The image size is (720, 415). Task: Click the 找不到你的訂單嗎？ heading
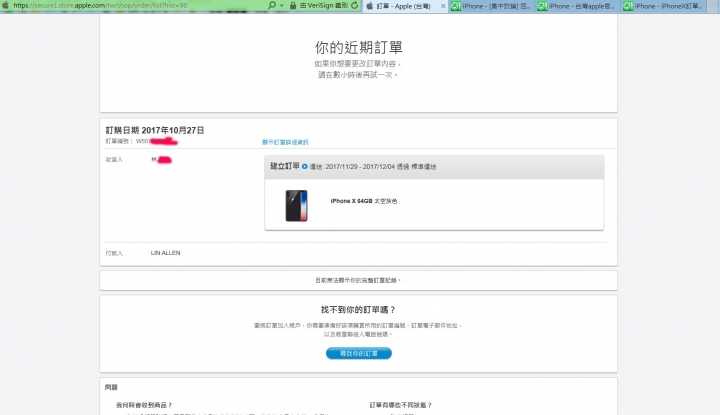(x=358, y=310)
